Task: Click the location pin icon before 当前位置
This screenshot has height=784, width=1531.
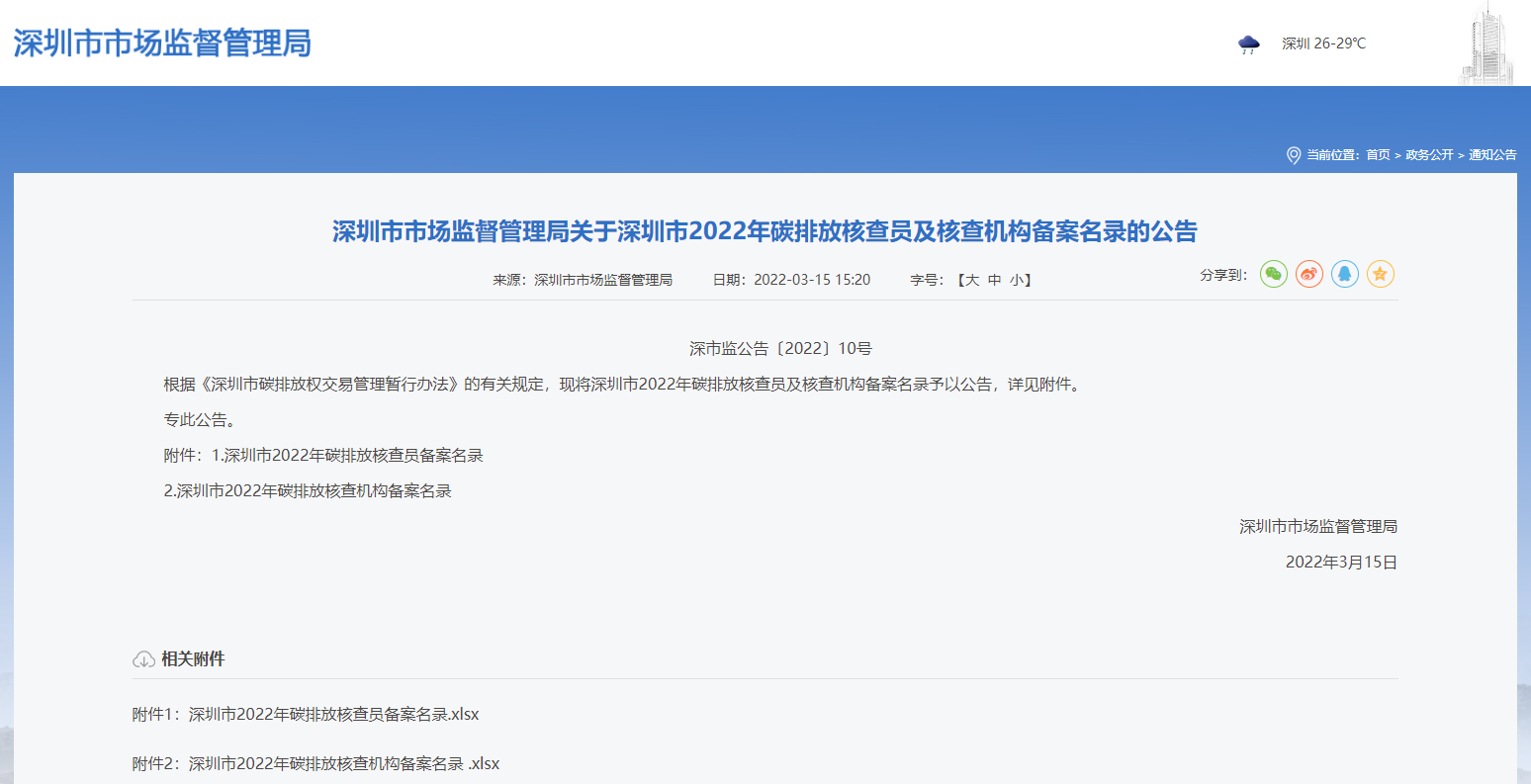Action: [1293, 155]
